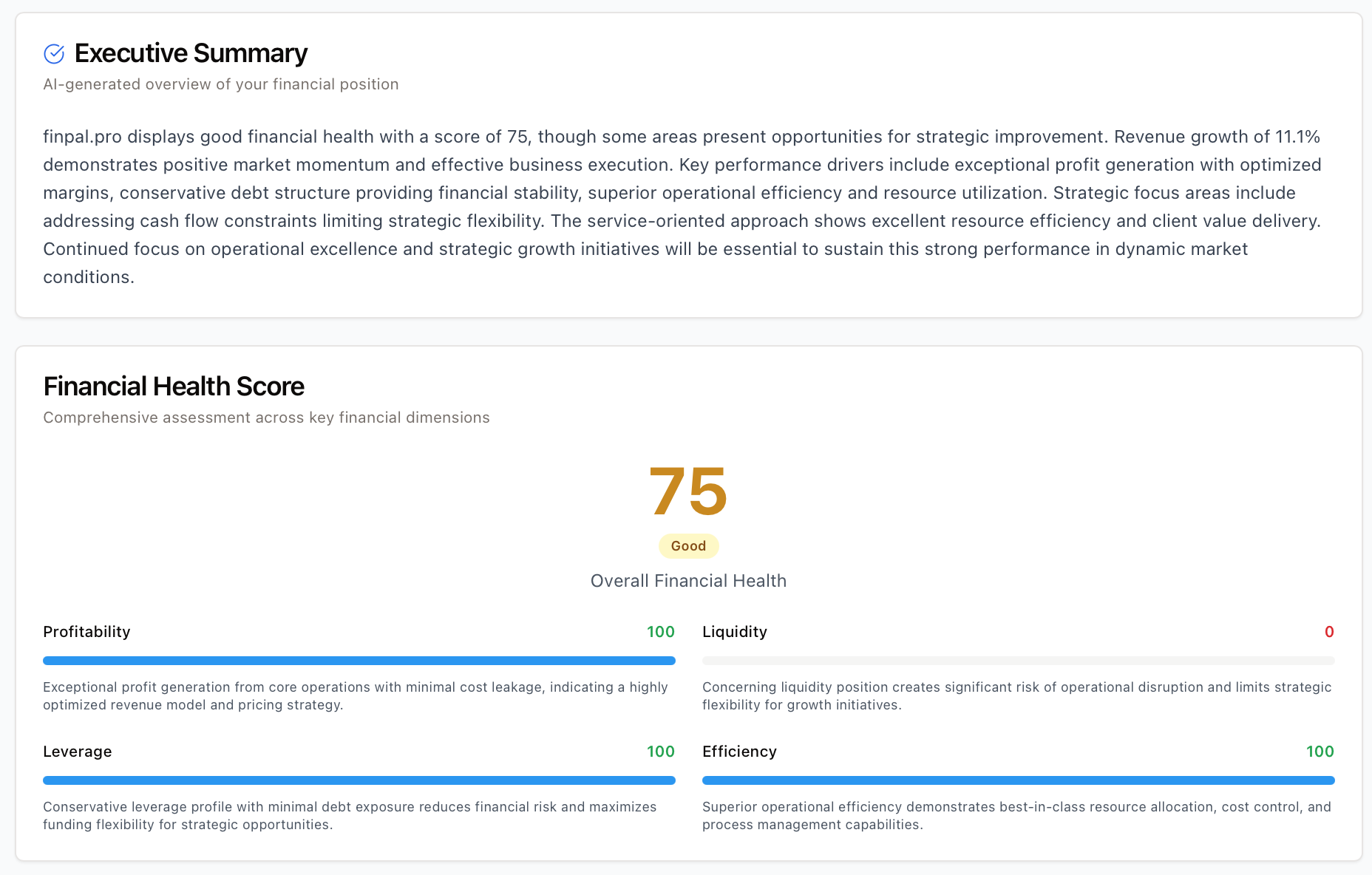Image resolution: width=1372 pixels, height=875 pixels.
Task: Click the executive summary paragraph text
Action: click(x=682, y=207)
